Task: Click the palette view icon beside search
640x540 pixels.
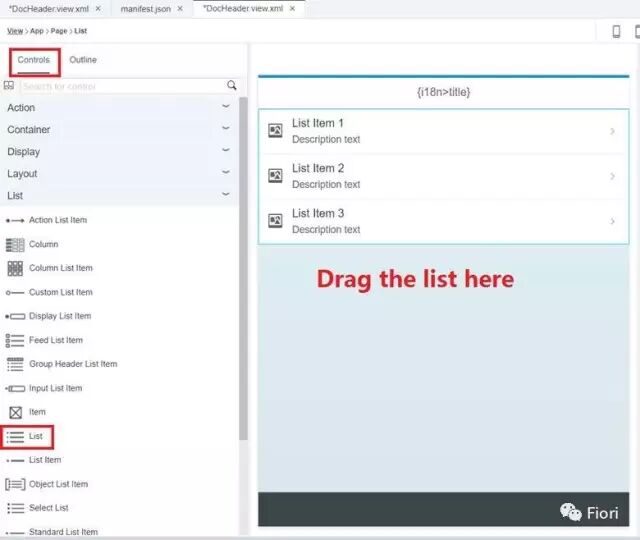Action: [9, 85]
